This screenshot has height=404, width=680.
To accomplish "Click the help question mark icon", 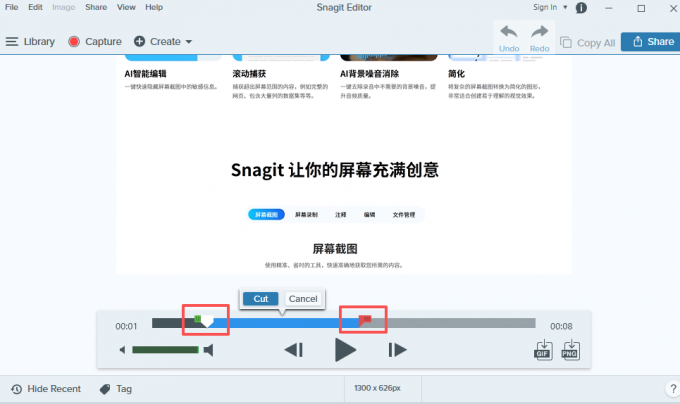I will click(673, 388).
